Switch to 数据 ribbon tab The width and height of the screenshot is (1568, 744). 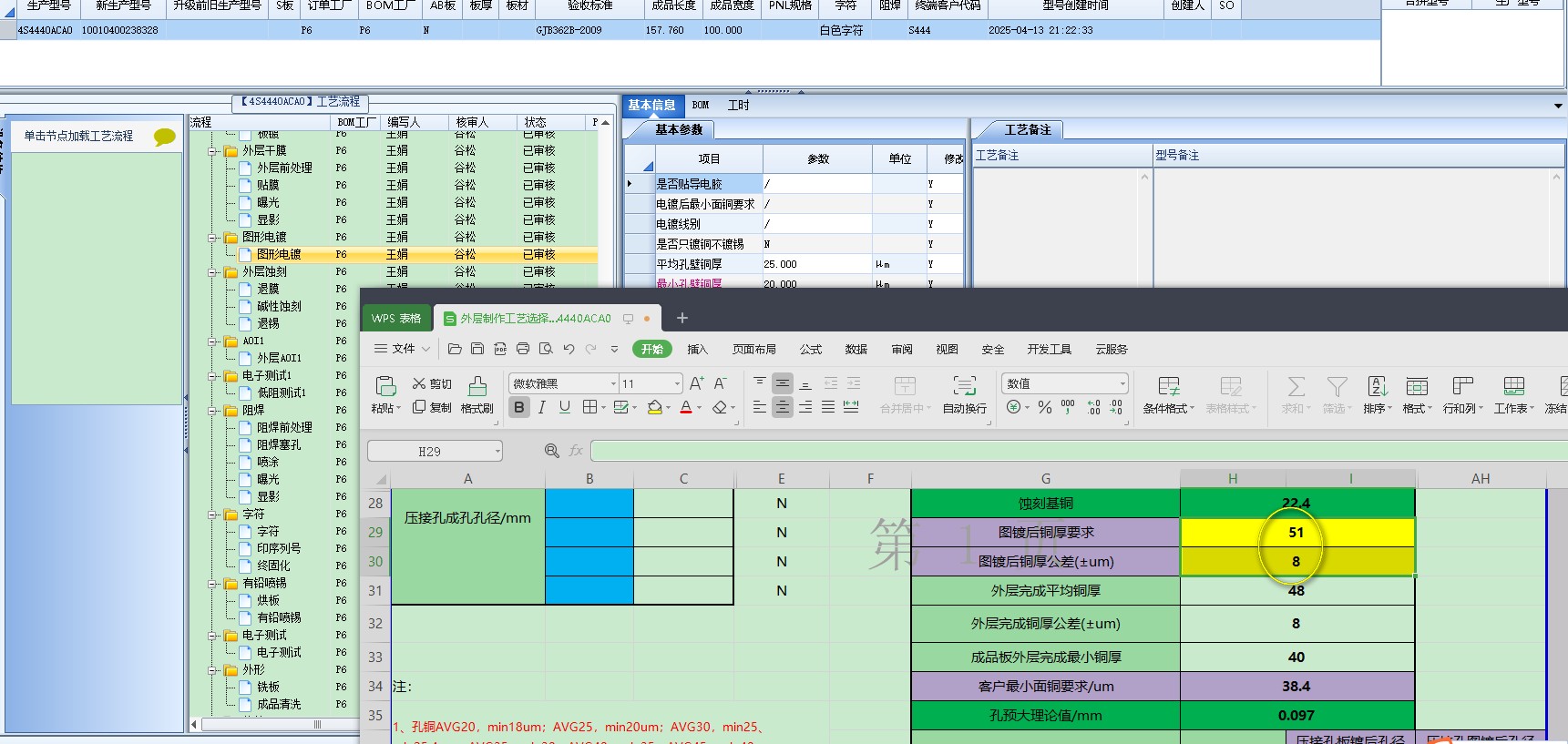(856, 349)
